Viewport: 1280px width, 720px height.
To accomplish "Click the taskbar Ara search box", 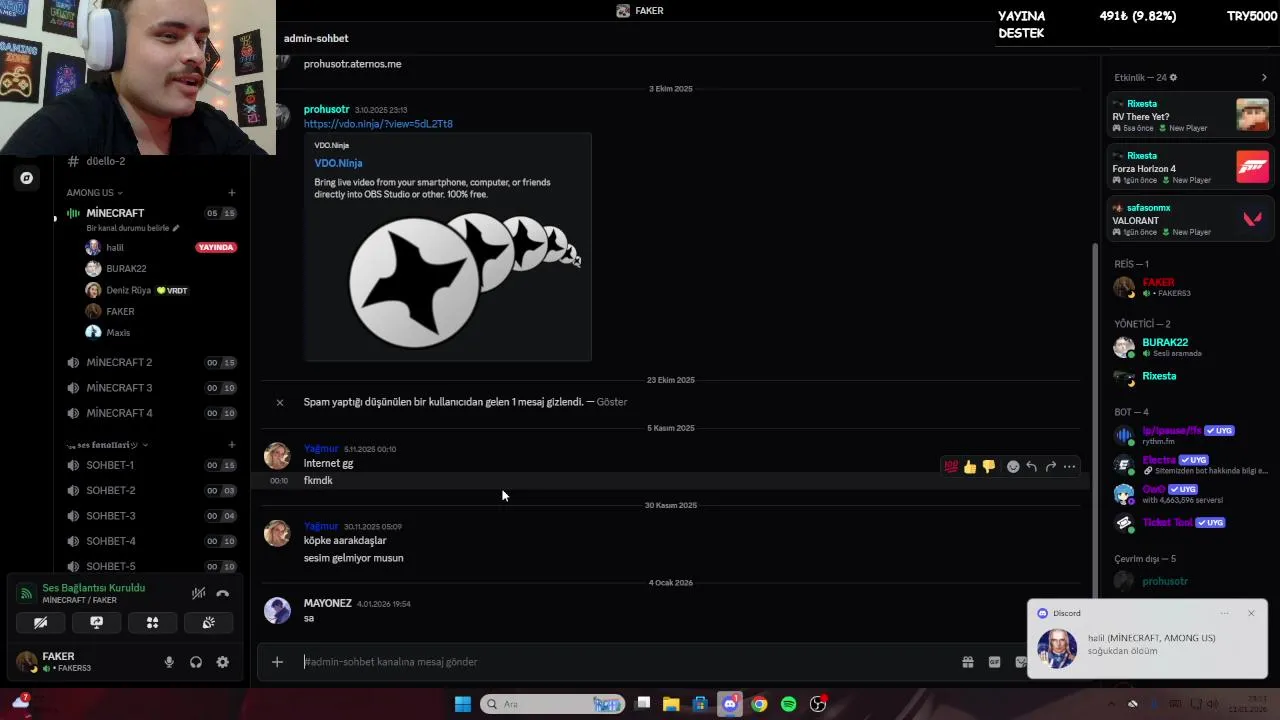I will point(552,704).
